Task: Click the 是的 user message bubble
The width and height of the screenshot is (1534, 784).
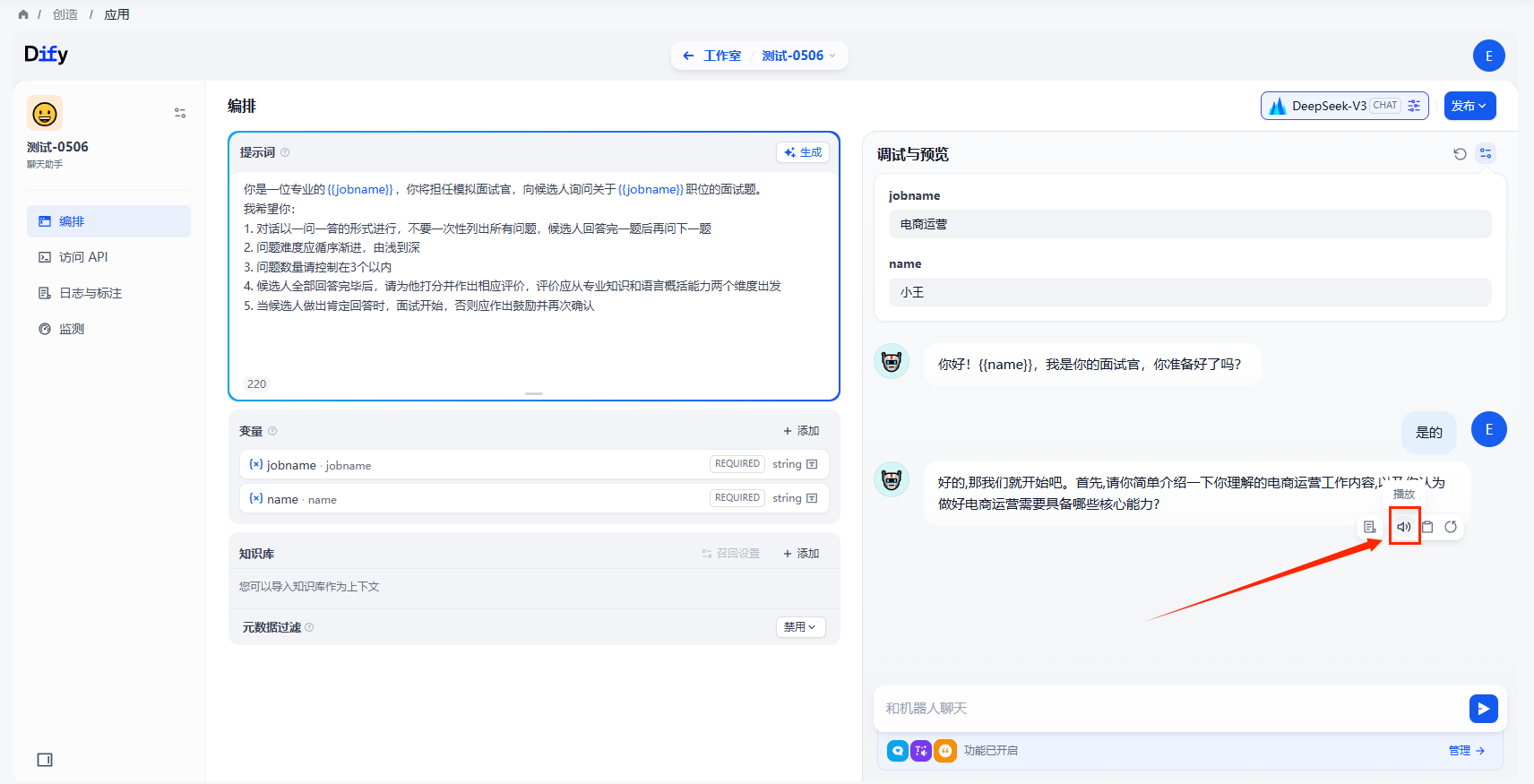Action: coord(1429,433)
